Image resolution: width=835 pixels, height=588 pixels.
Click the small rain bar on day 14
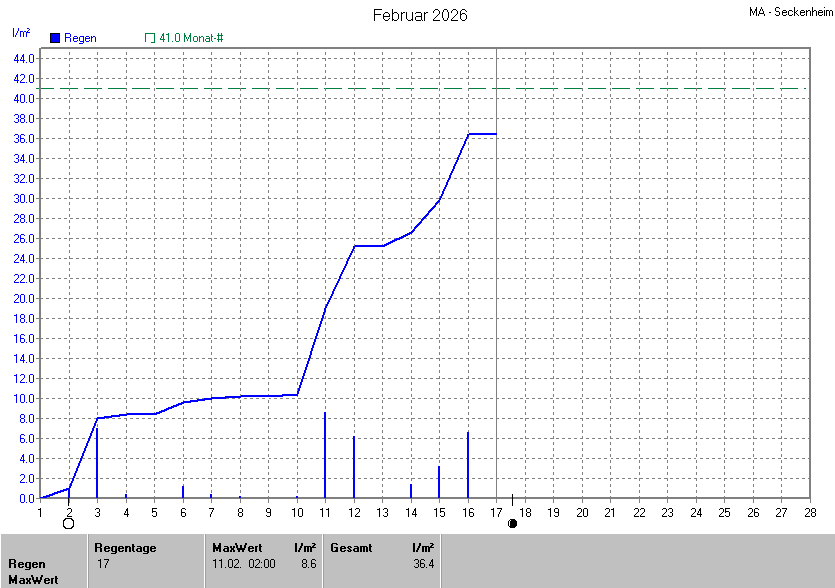411,491
